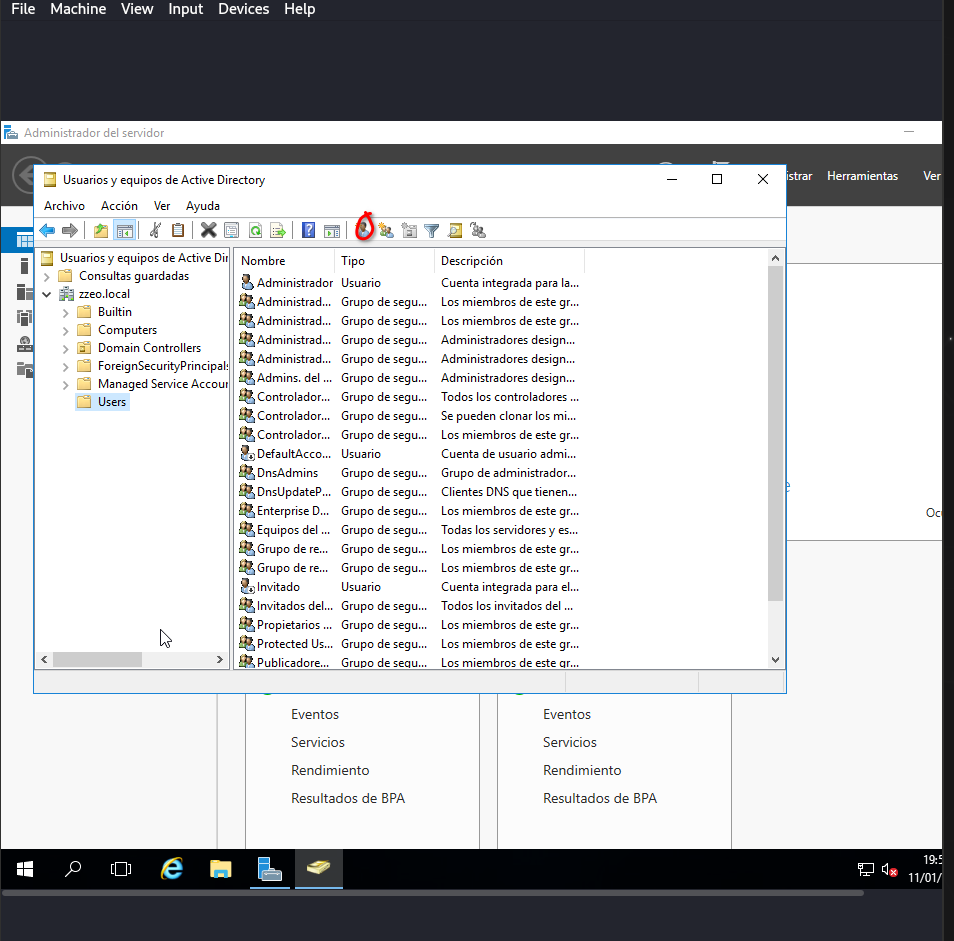This screenshot has height=941, width=954.
Task: Click the Export list icon
Action: point(277,231)
